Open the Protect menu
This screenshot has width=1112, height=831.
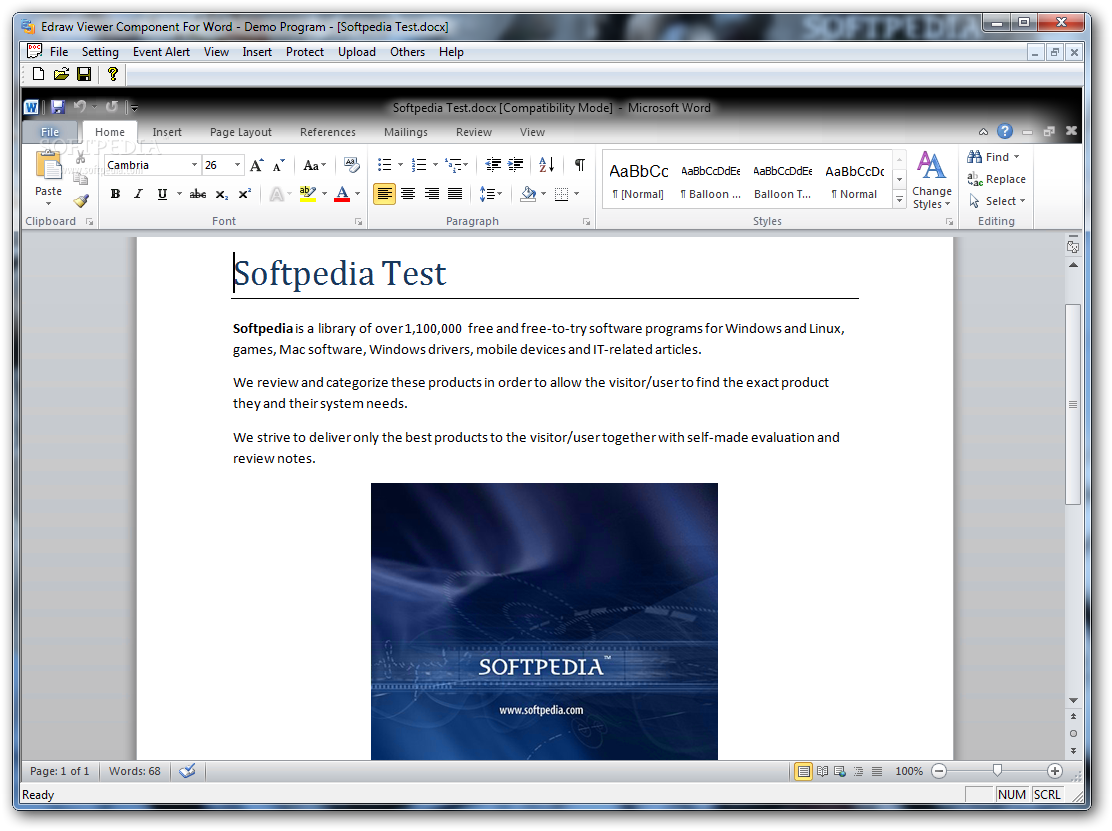click(305, 52)
